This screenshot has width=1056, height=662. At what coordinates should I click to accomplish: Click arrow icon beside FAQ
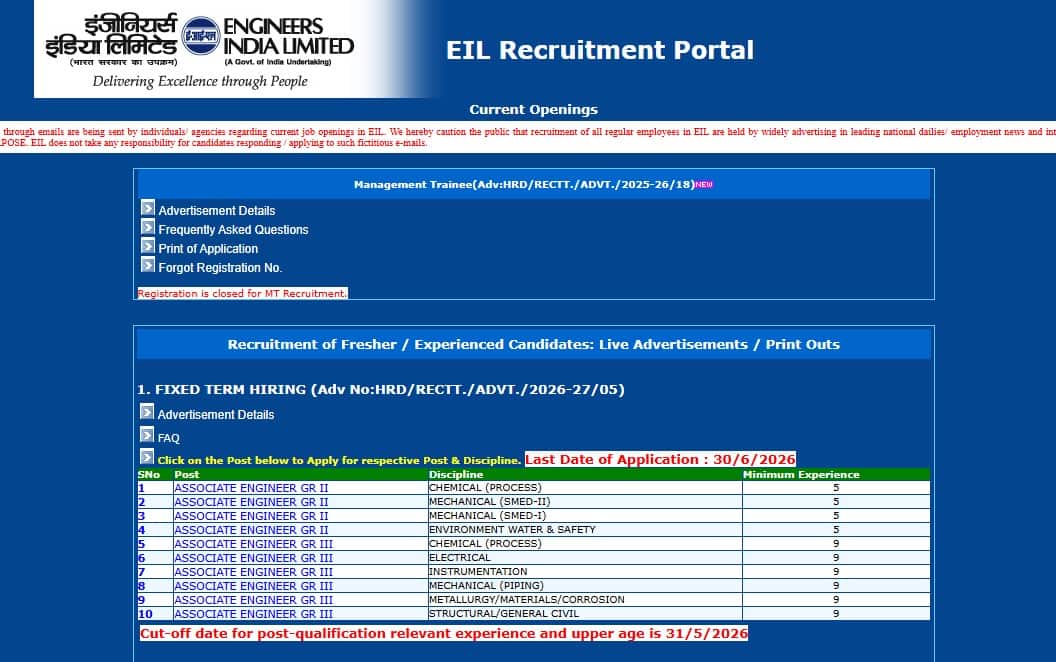[x=147, y=434]
